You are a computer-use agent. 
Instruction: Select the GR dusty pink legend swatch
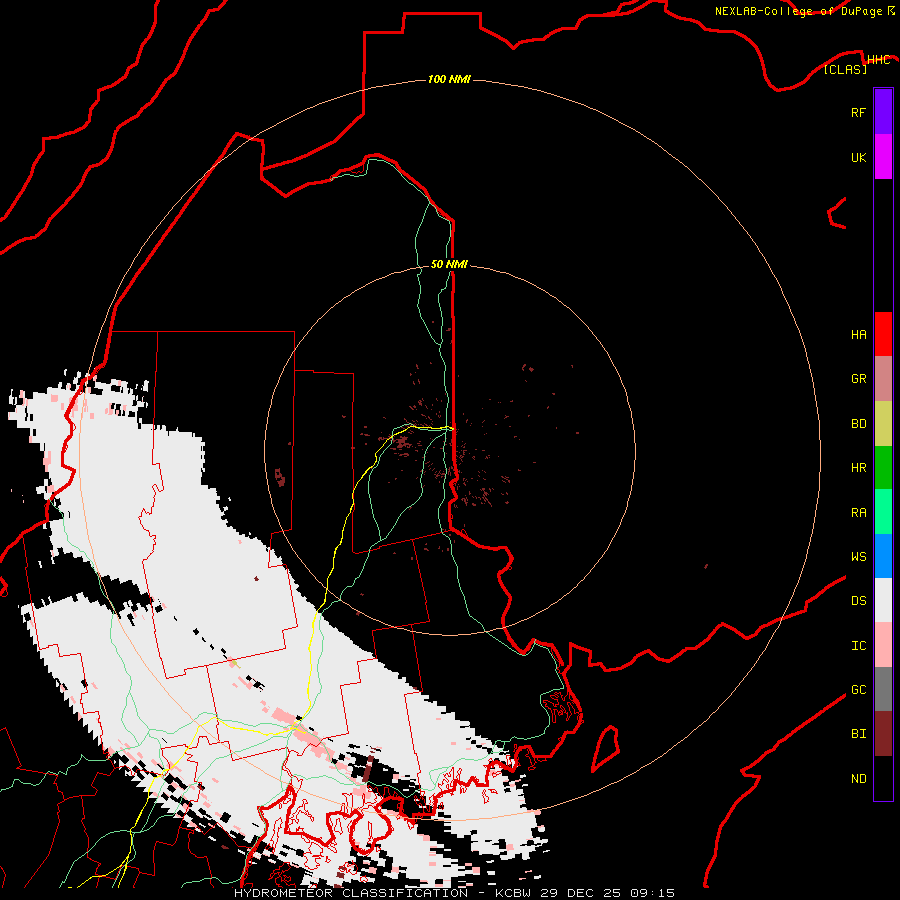click(x=883, y=379)
